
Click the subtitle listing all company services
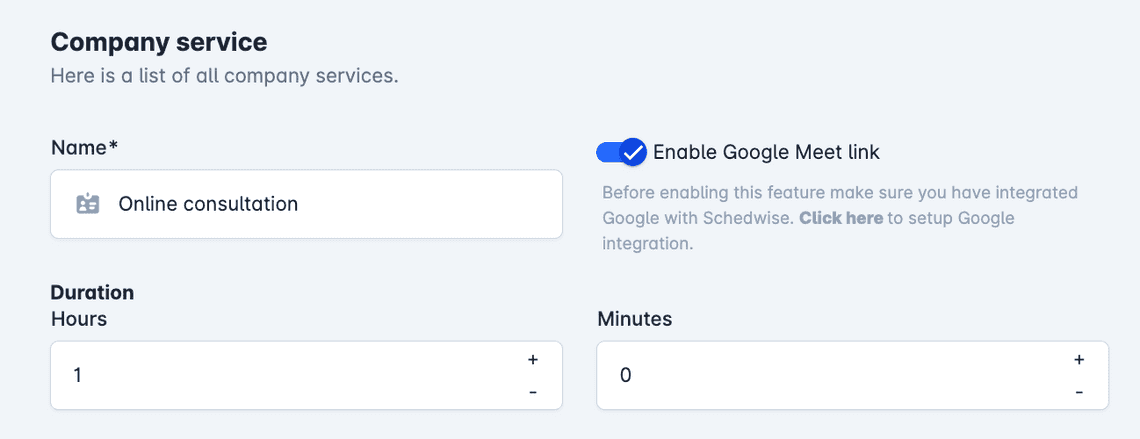pos(225,76)
